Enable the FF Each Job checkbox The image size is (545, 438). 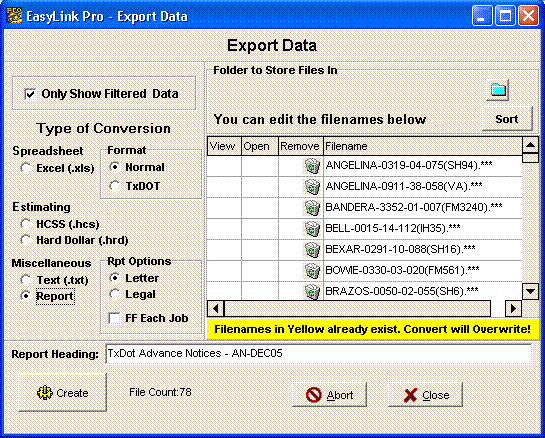tap(114, 318)
